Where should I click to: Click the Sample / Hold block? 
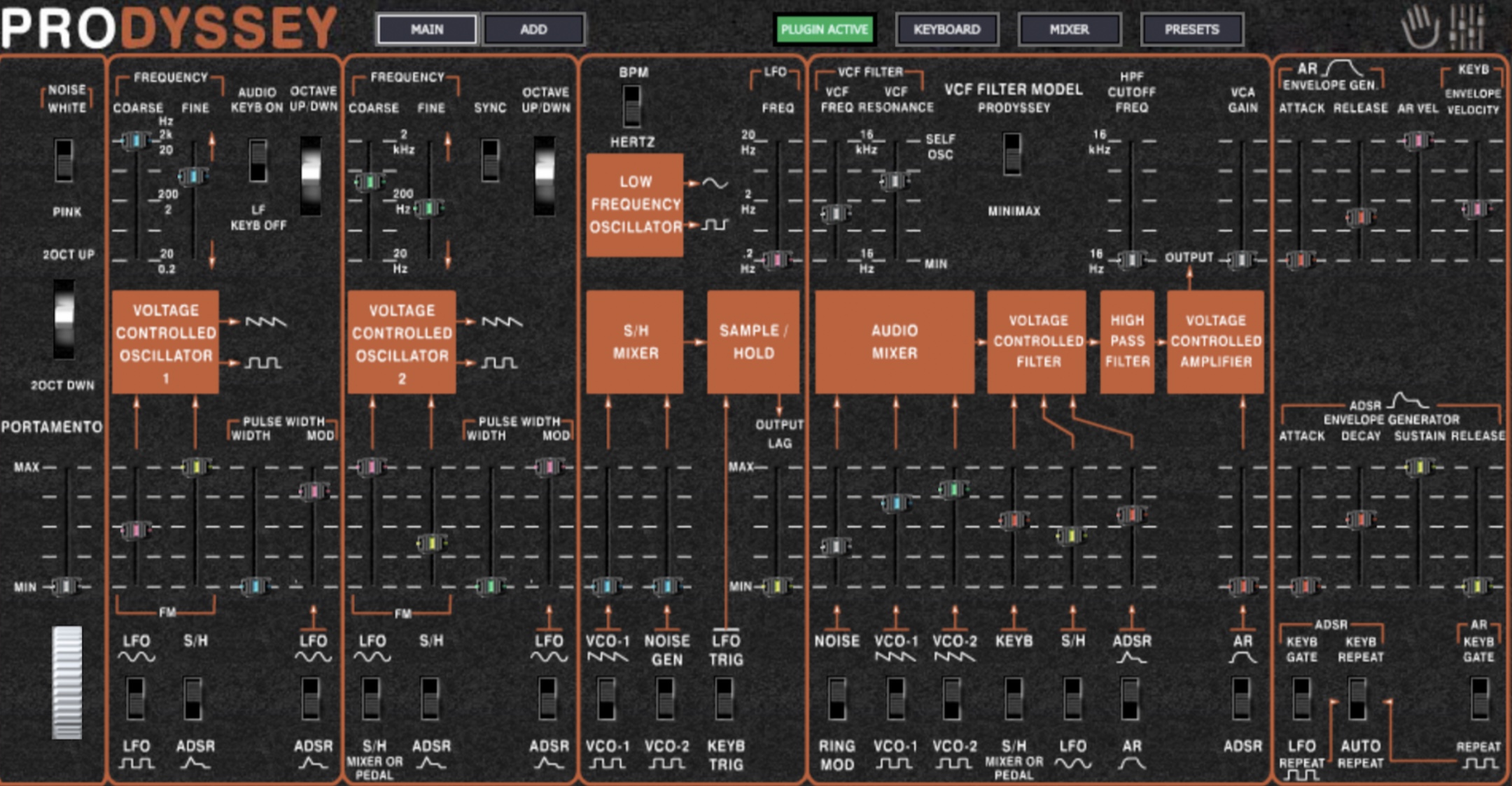tap(753, 342)
